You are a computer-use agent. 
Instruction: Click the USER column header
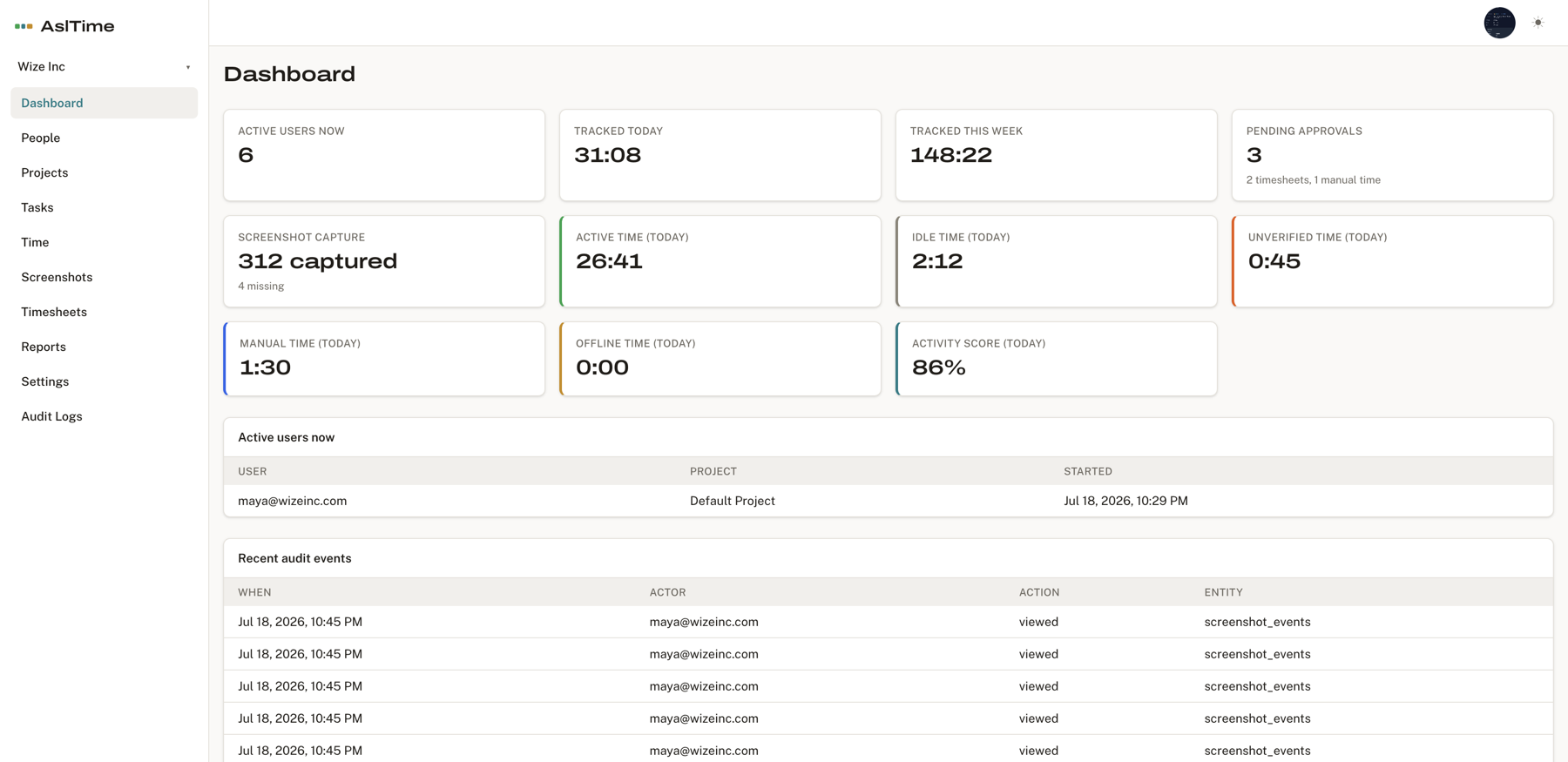253,471
